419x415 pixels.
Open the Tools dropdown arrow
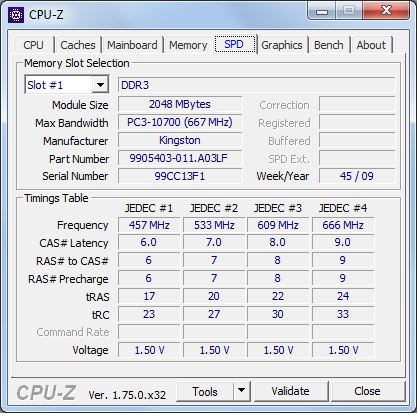coord(241,391)
